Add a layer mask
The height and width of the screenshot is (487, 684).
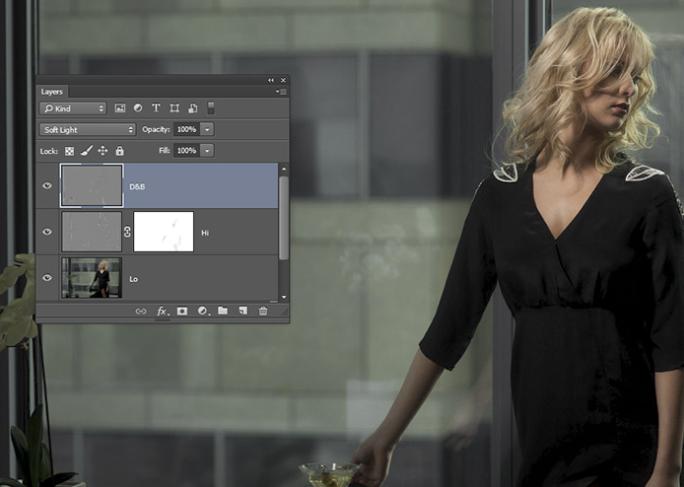pos(182,311)
